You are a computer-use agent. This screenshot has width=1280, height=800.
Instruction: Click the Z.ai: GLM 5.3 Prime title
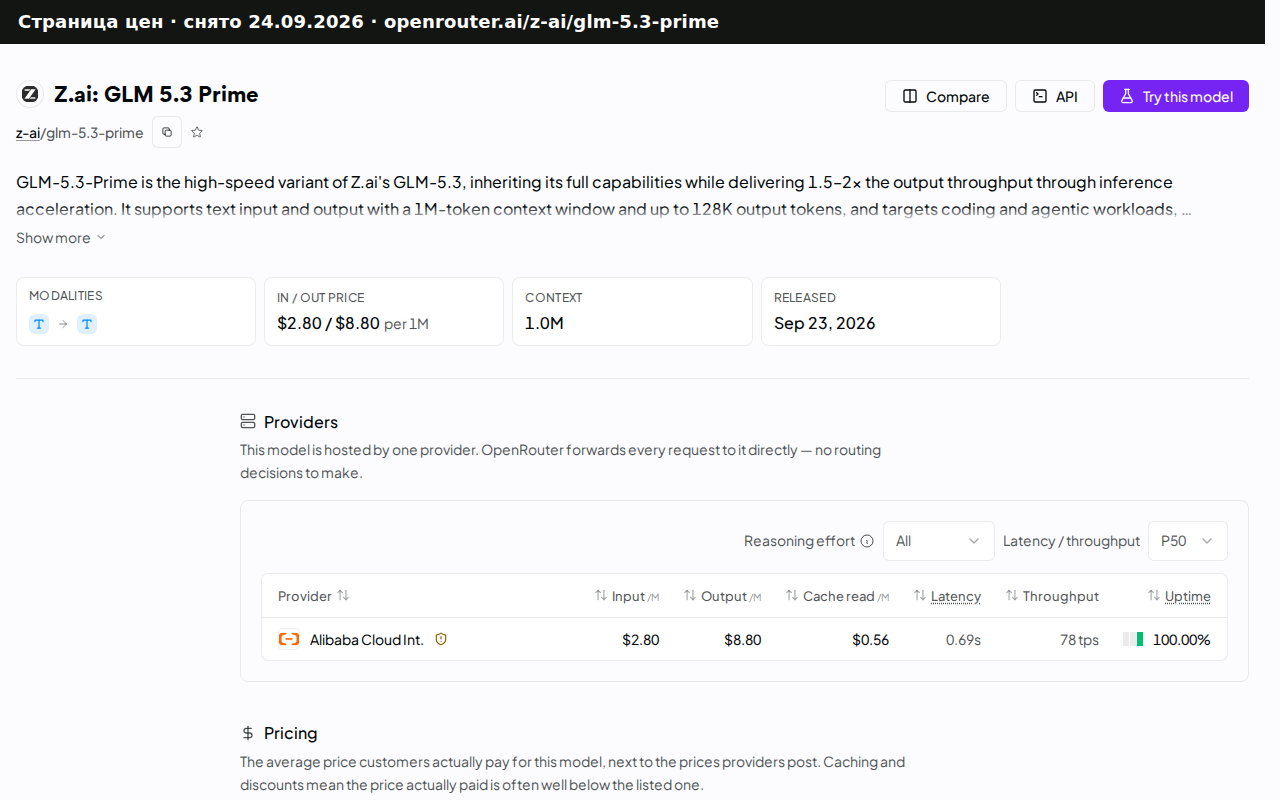(156, 95)
